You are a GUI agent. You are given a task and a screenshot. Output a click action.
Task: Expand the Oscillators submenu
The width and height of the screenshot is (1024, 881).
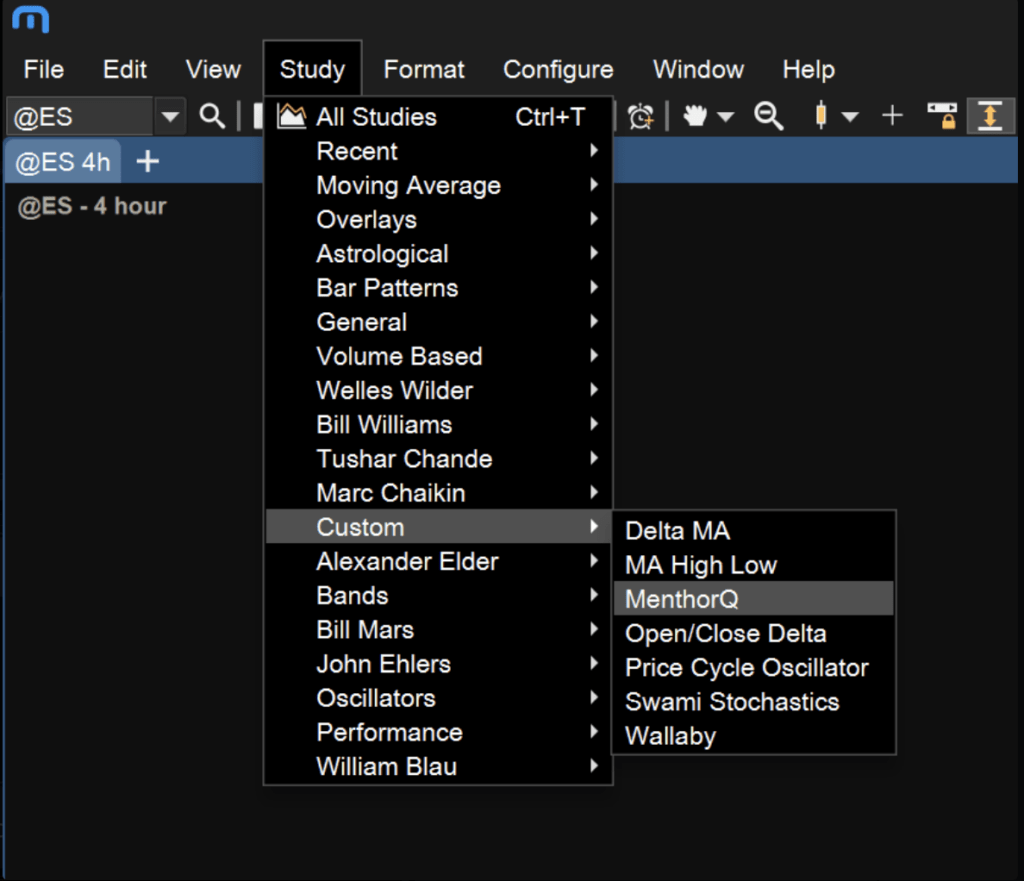point(376,698)
